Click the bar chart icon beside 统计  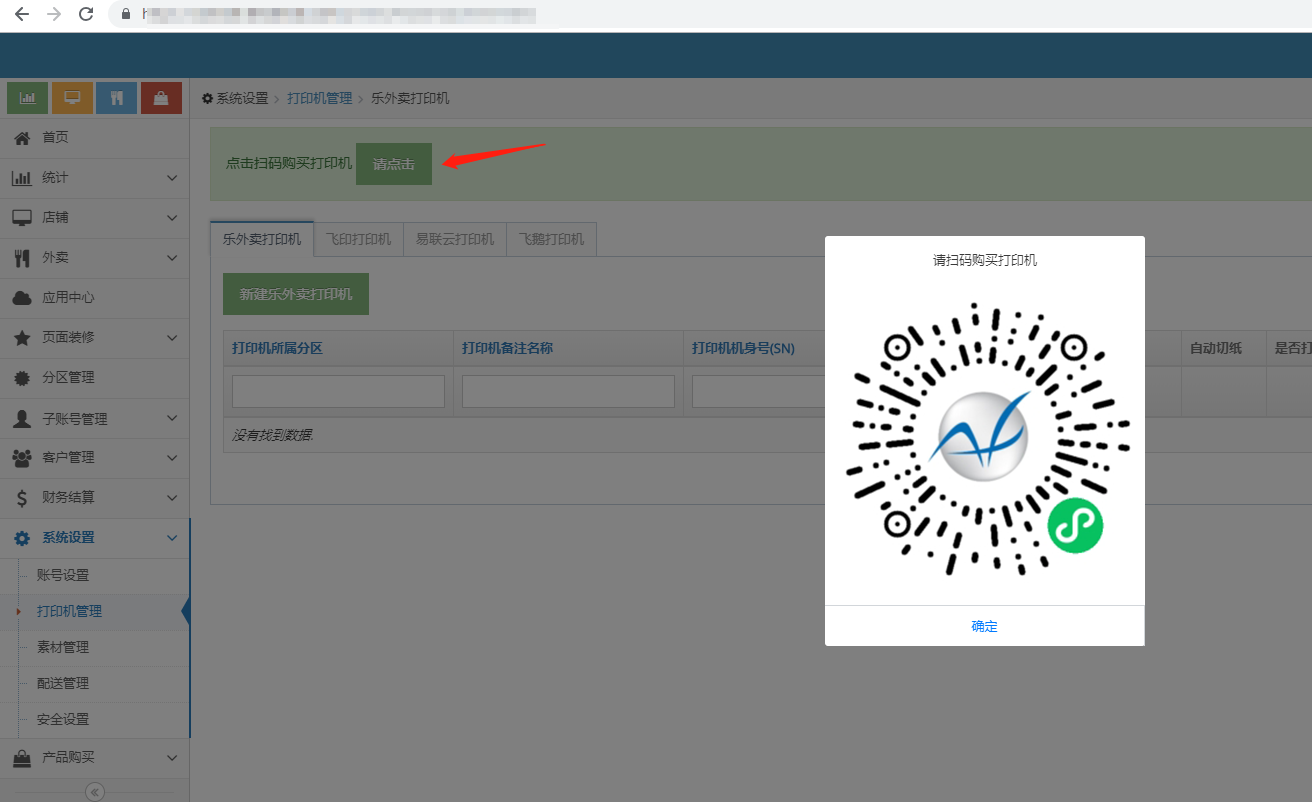click(x=22, y=177)
